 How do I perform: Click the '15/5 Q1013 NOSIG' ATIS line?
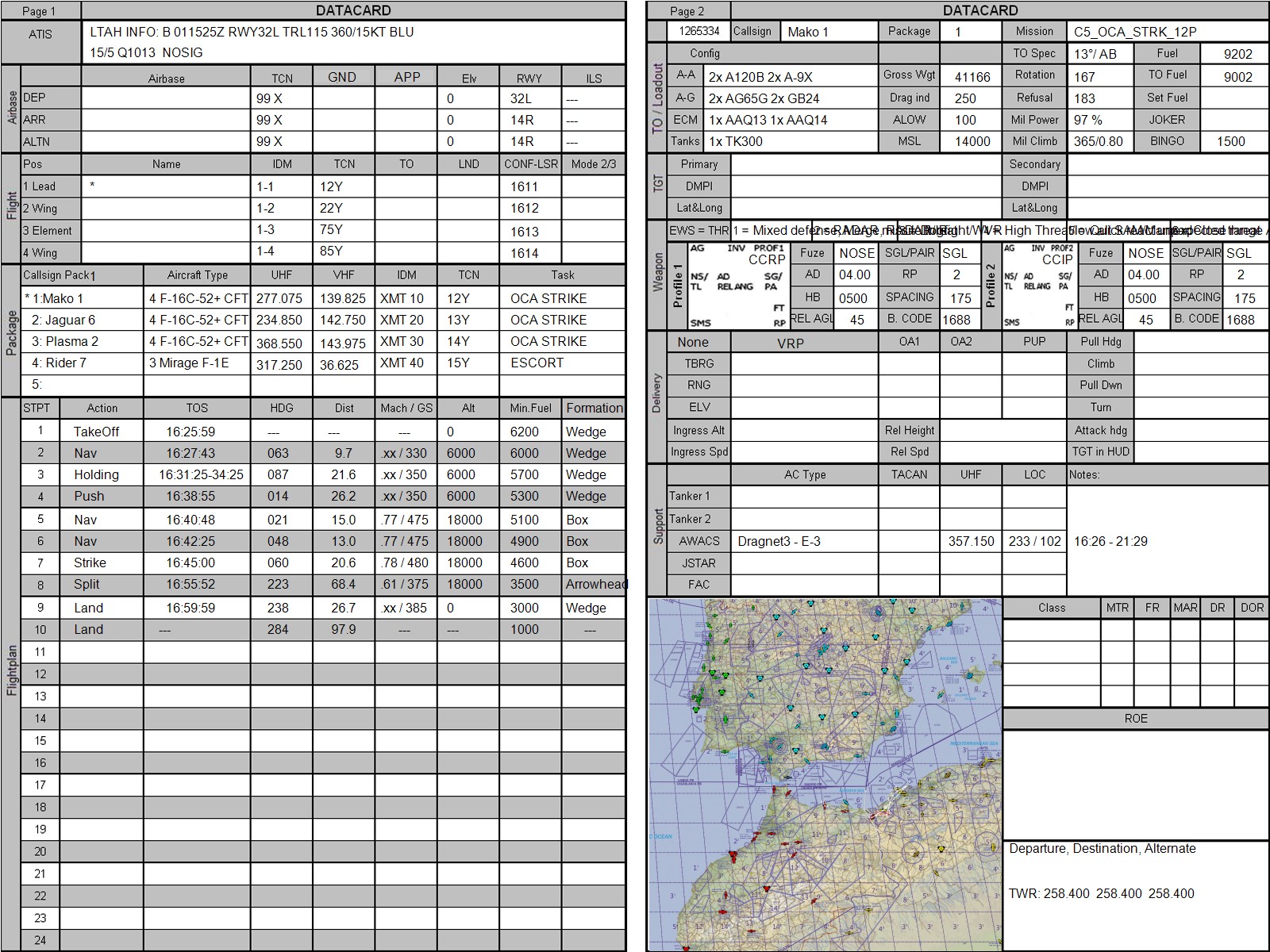146,53
